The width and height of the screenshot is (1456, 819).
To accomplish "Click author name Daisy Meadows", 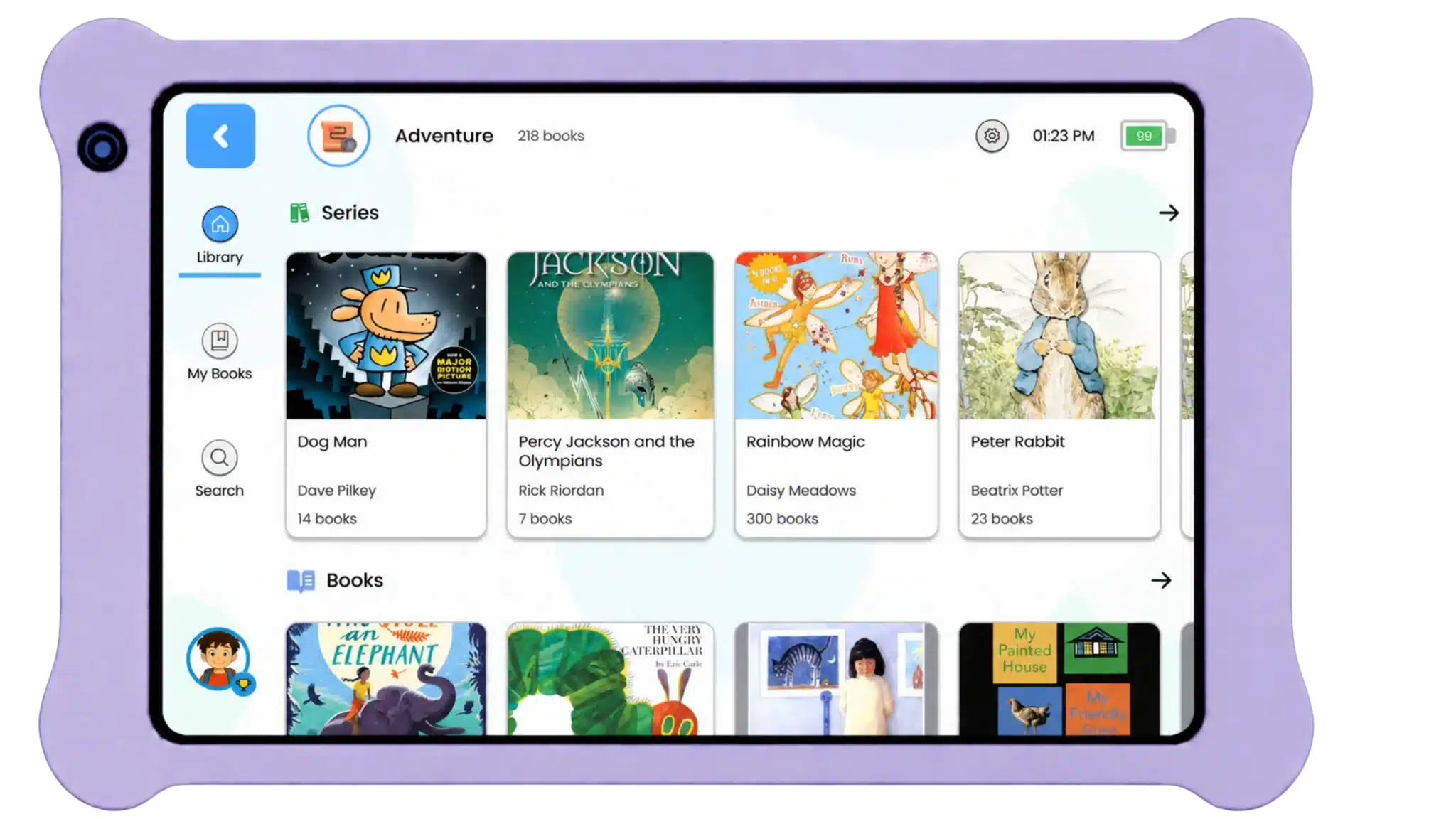I will (801, 491).
